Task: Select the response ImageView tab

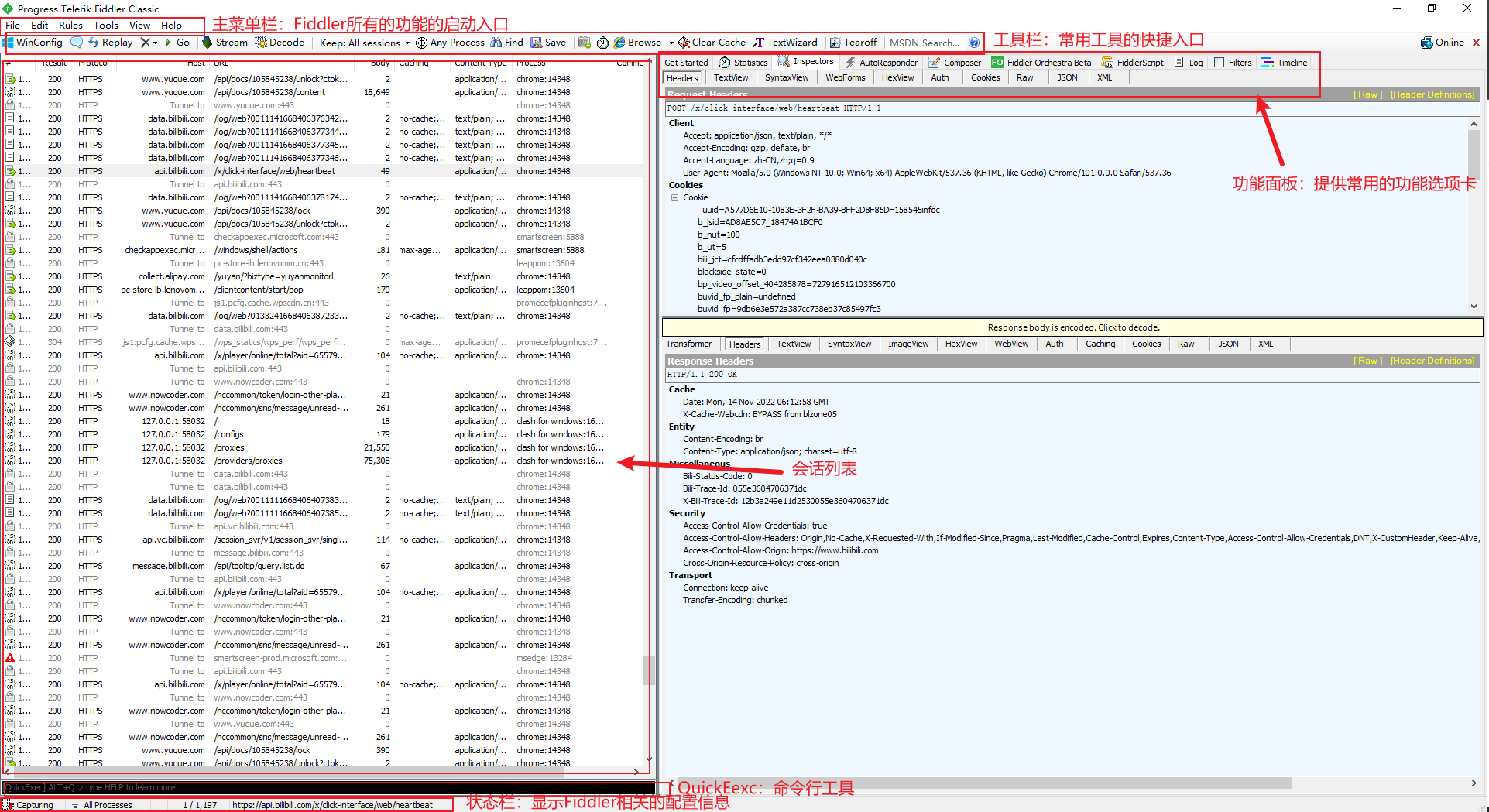Action: coord(908,344)
